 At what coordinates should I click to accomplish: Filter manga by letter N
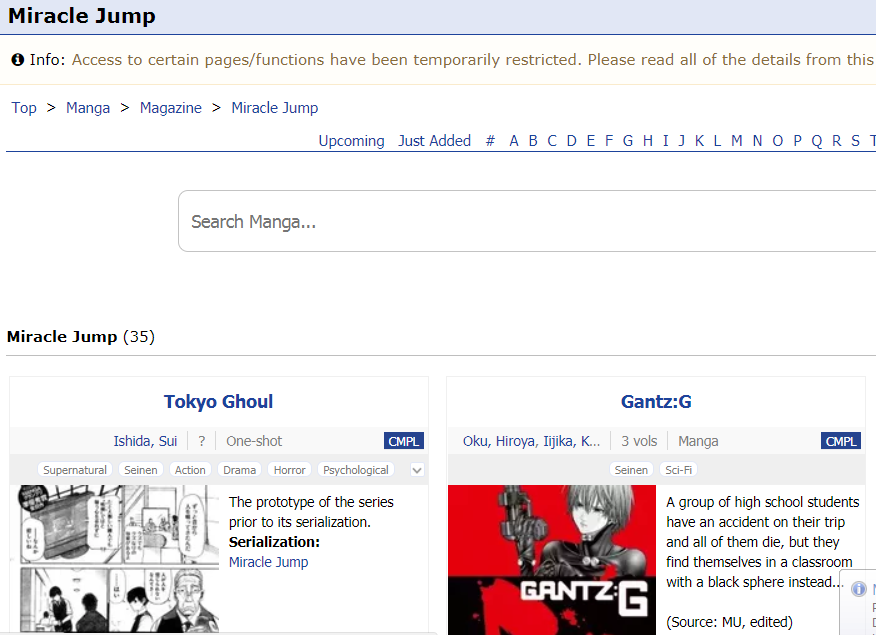[x=757, y=141]
